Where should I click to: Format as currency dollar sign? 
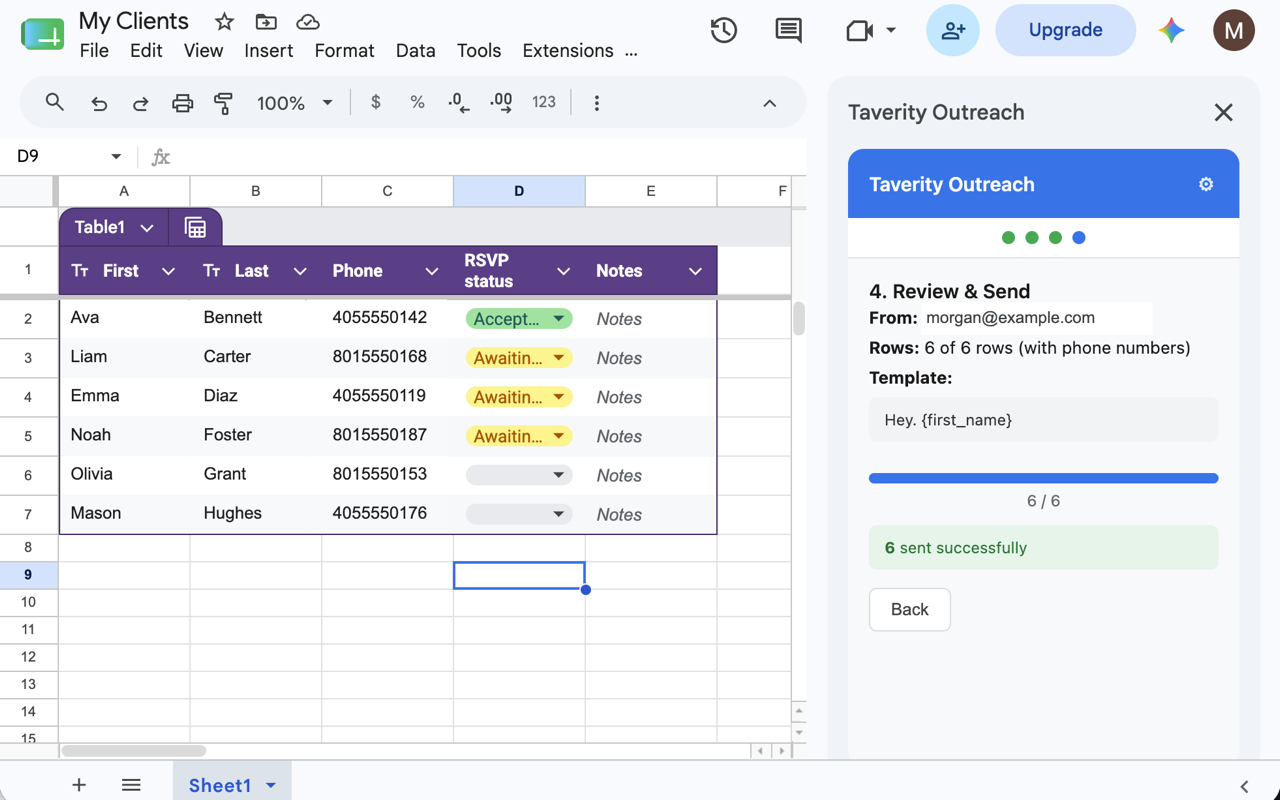pos(376,102)
